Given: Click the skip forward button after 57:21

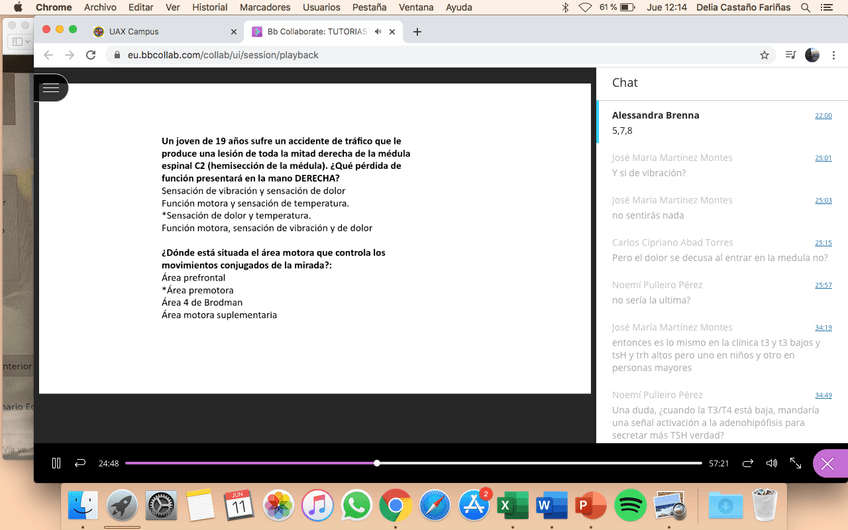Looking at the screenshot, I should [748, 463].
